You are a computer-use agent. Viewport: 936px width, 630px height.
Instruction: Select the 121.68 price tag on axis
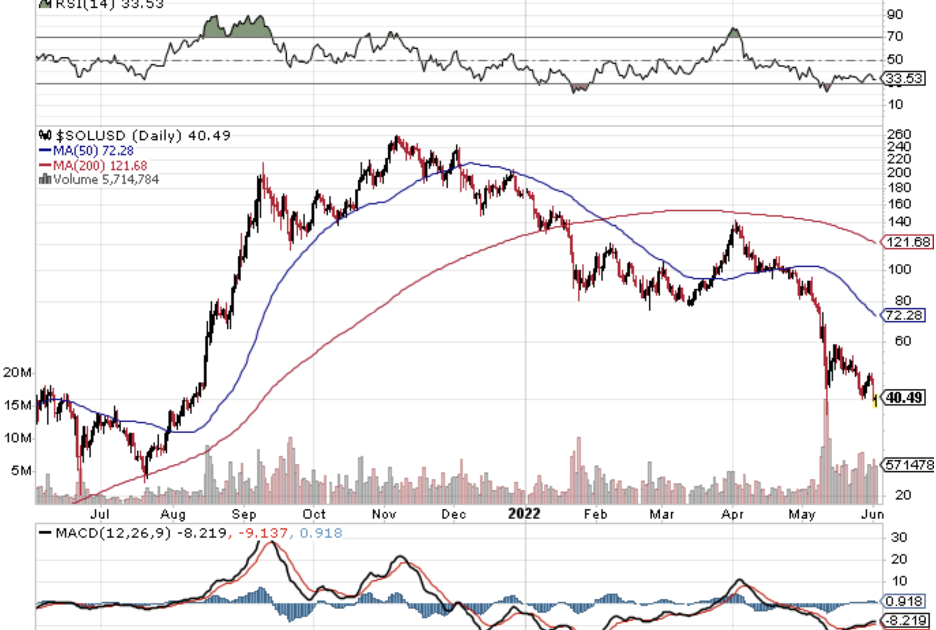click(x=906, y=242)
